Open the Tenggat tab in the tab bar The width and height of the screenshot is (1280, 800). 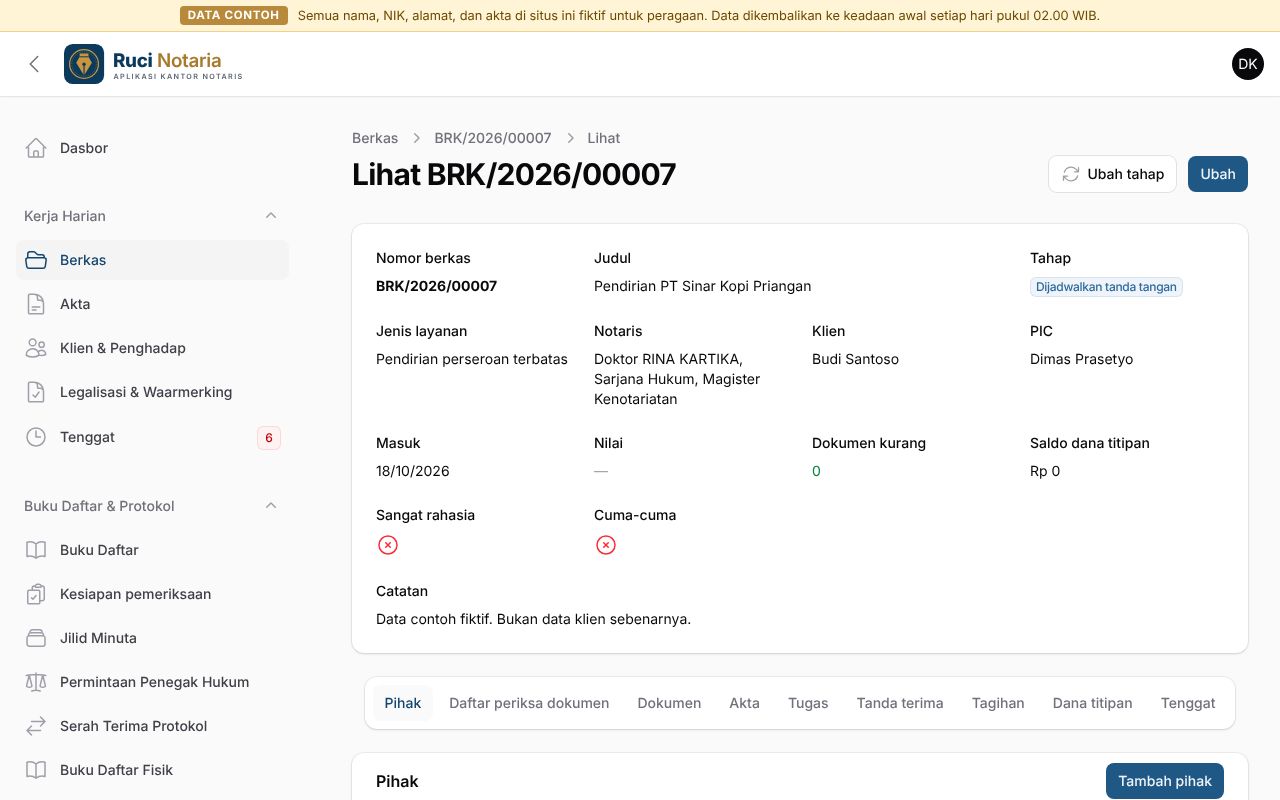click(1188, 703)
